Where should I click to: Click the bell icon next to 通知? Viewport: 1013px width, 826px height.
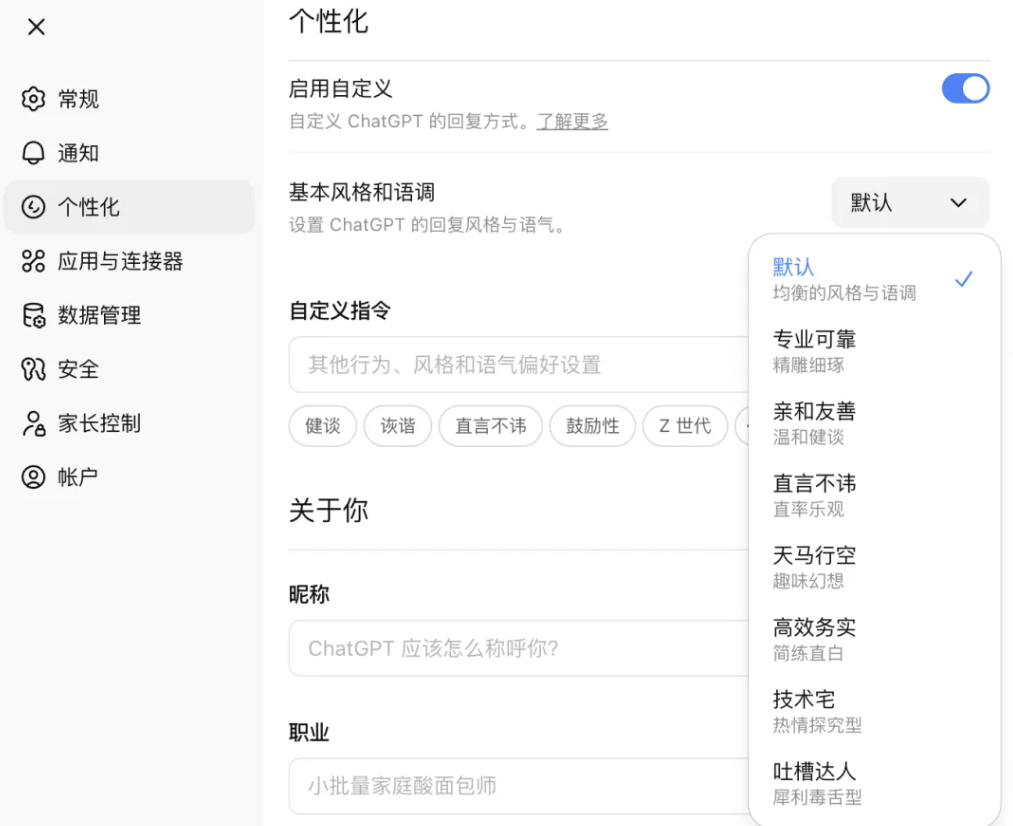(x=34, y=153)
